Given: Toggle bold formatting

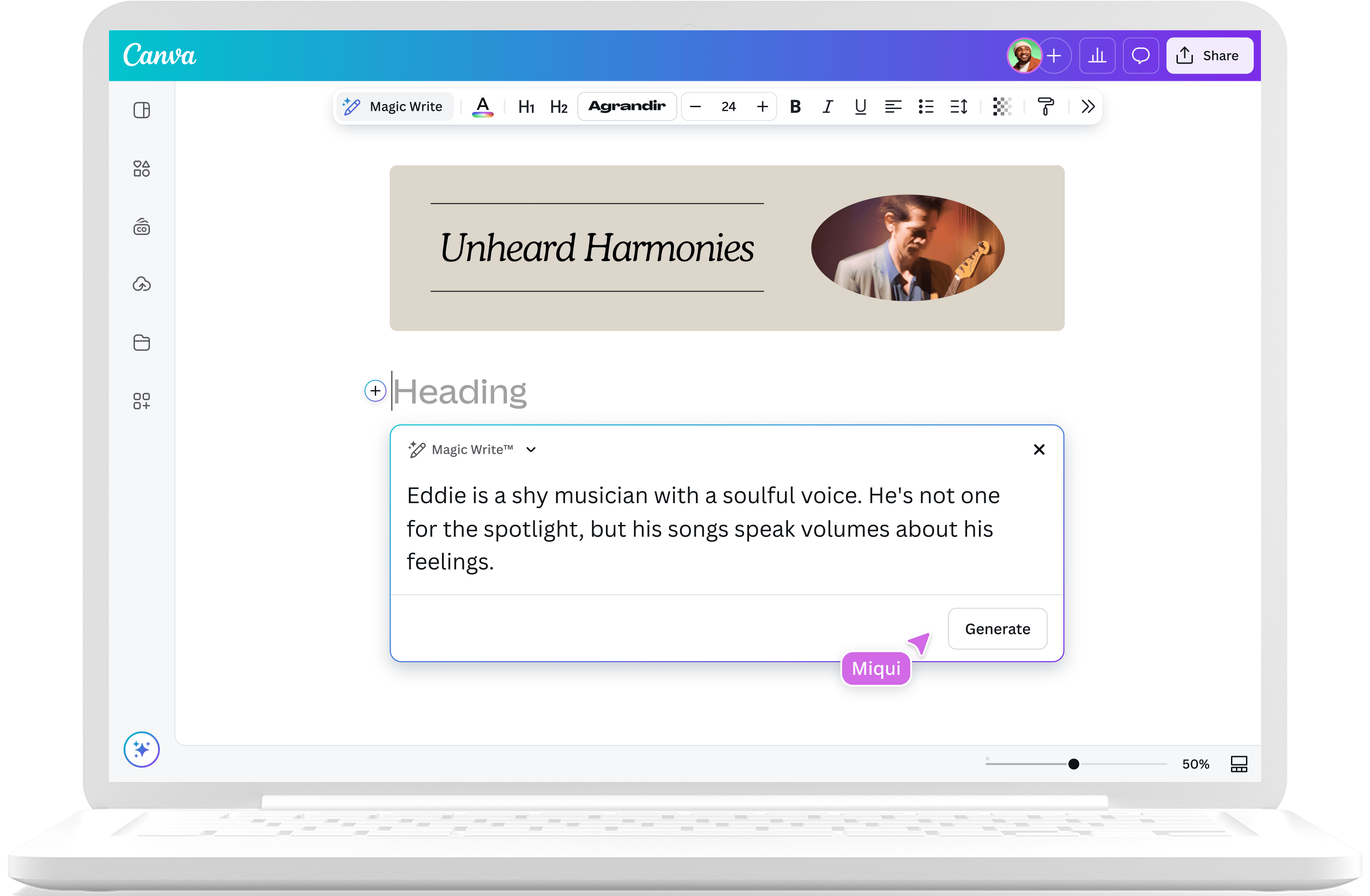Looking at the screenshot, I should [x=795, y=106].
